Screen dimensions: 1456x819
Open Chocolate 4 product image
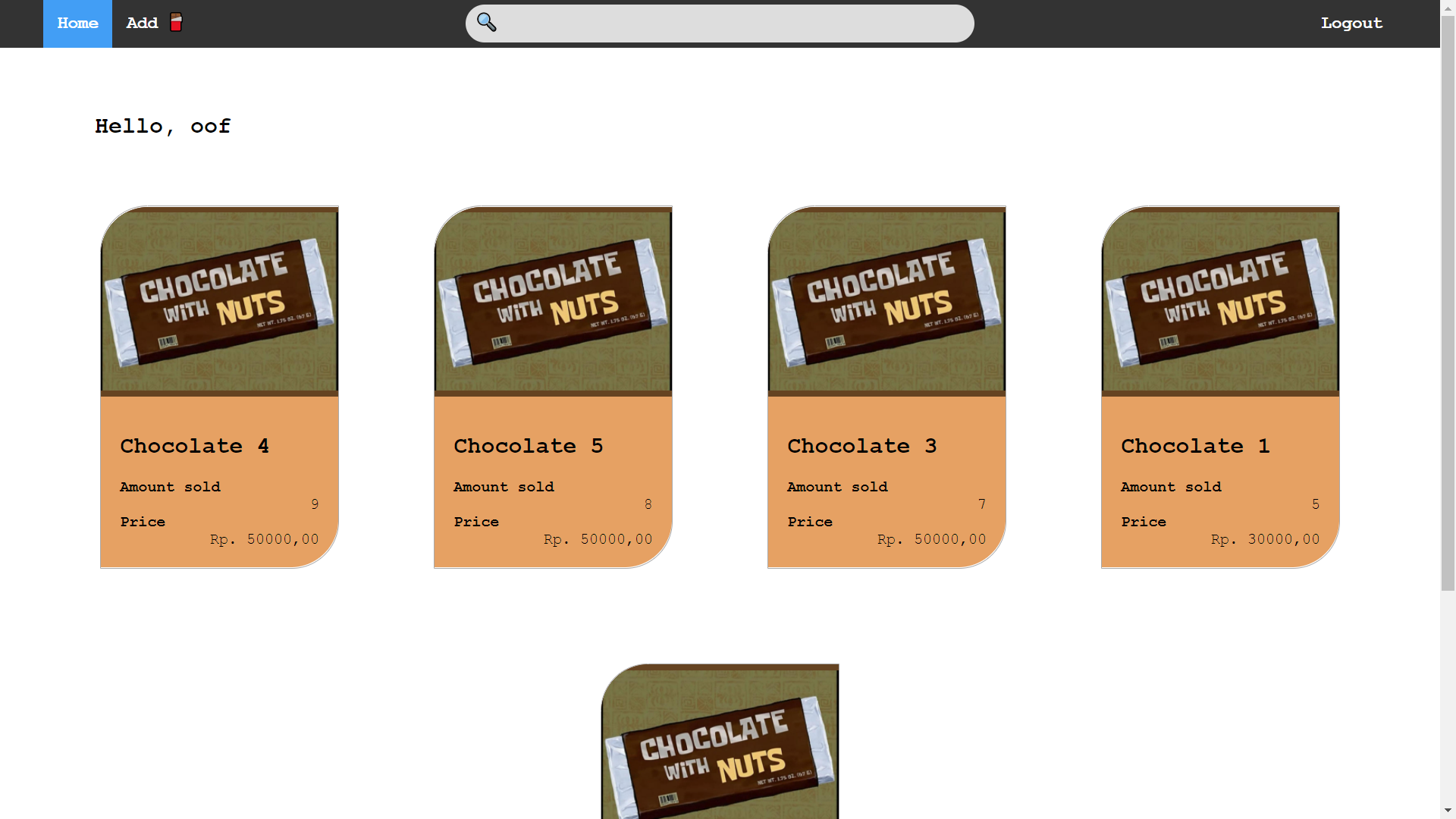(x=219, y=301)
